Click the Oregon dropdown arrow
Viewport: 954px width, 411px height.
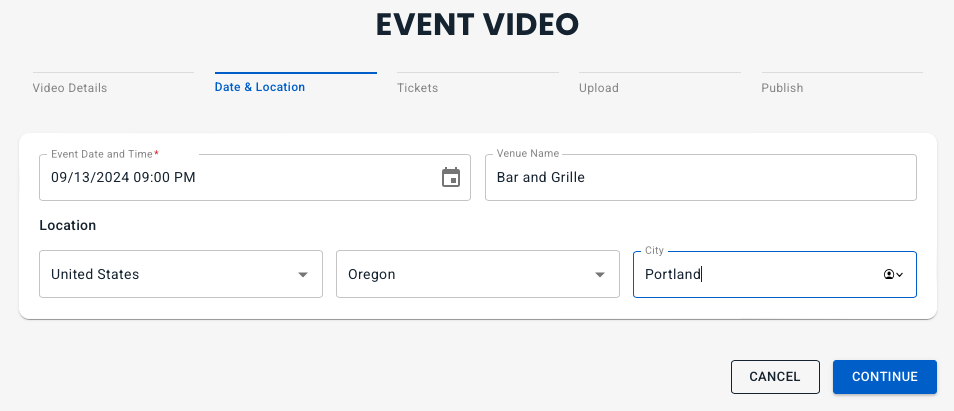pyautogui.click(x=600, y=275)
